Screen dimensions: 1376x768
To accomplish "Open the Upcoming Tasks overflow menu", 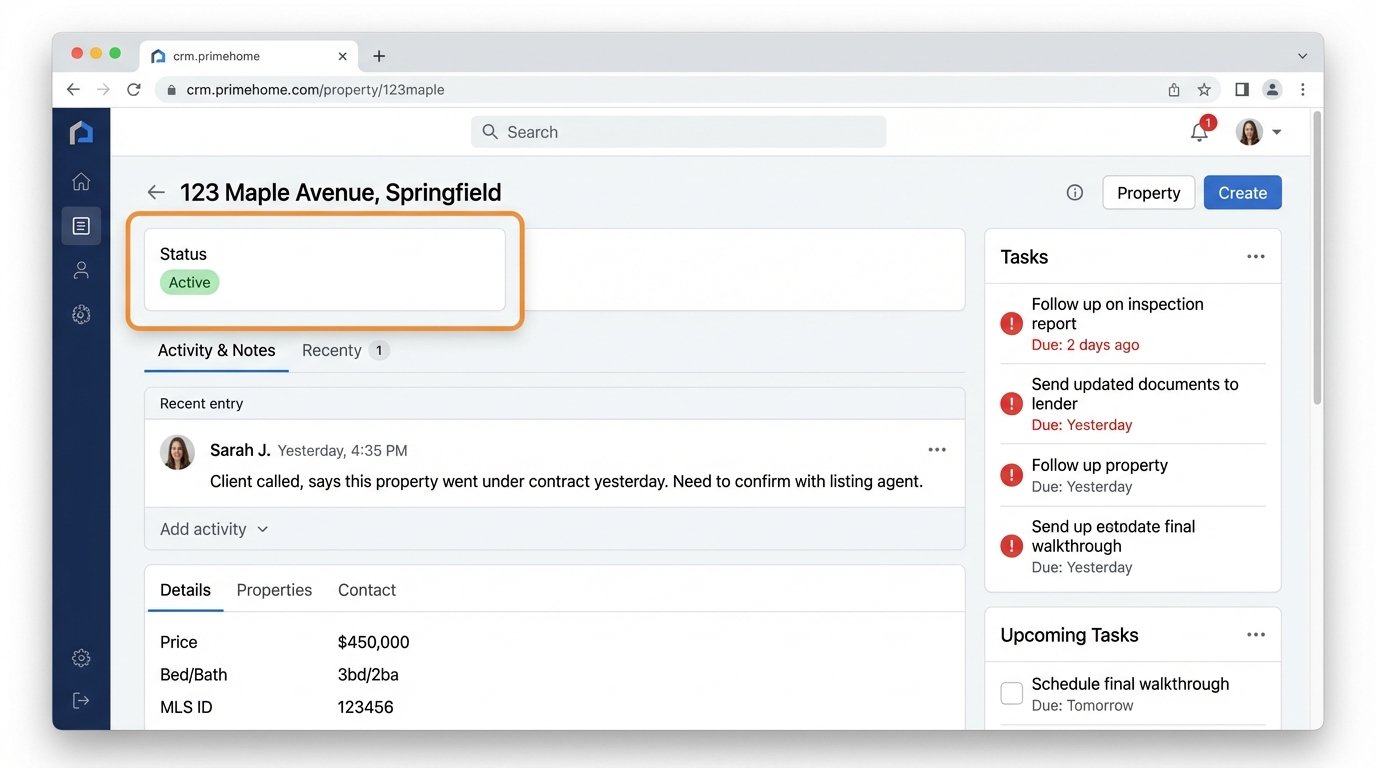I will tap(1256, 634).
